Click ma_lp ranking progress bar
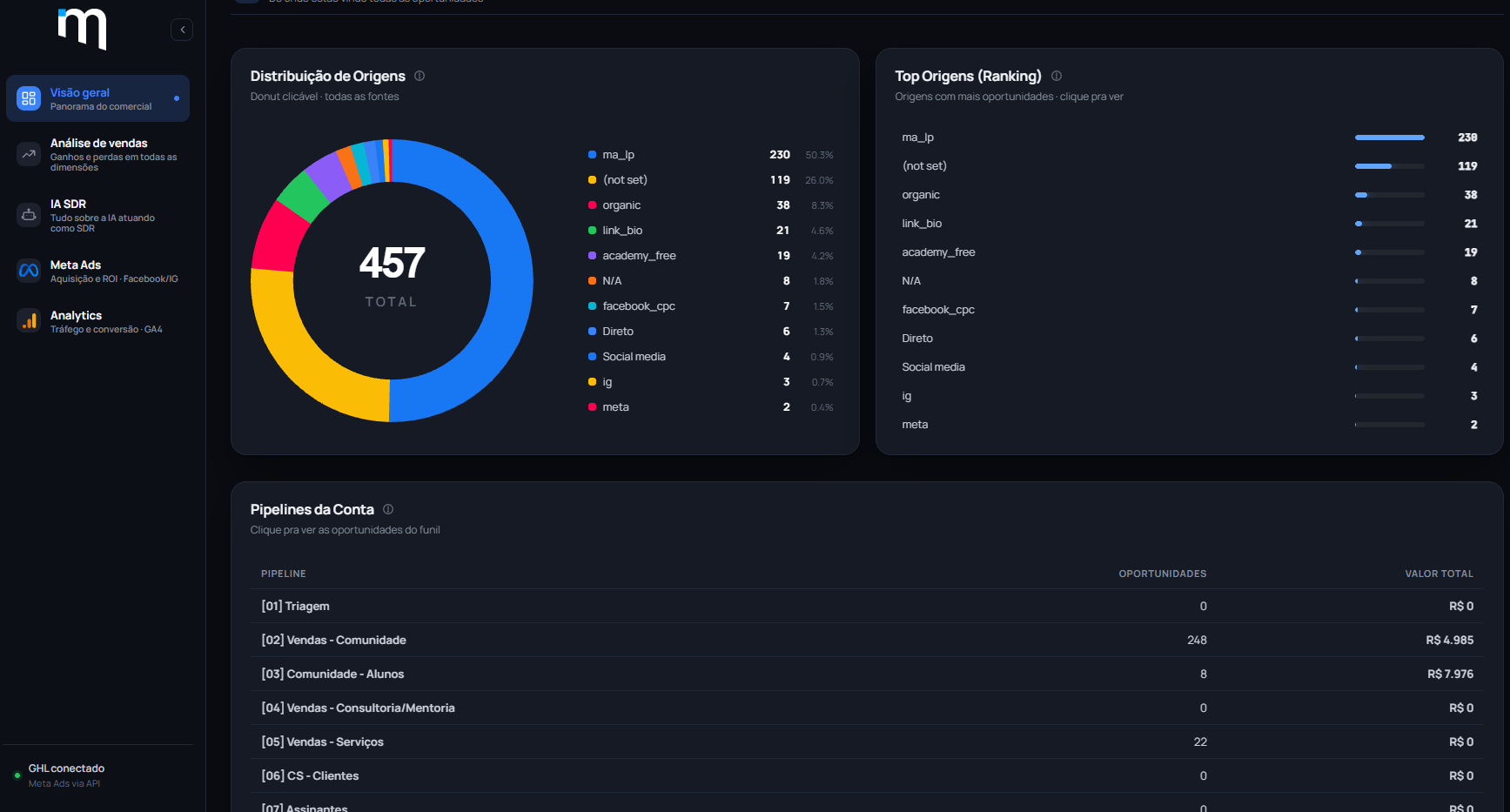The image size is (1510, 812). pyautogui.click(x=1389, y=138)
